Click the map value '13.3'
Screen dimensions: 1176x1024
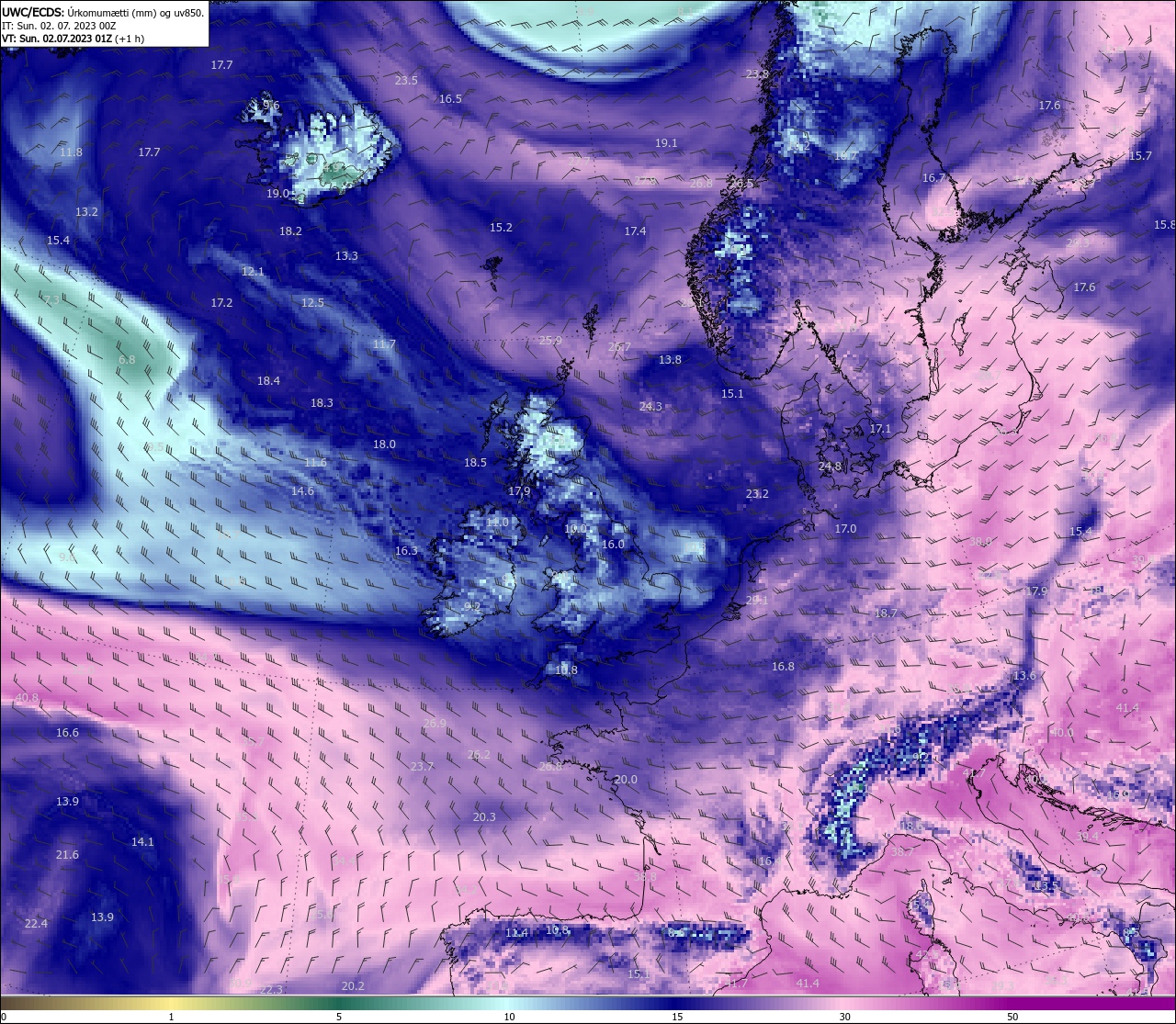click(346, 256)
